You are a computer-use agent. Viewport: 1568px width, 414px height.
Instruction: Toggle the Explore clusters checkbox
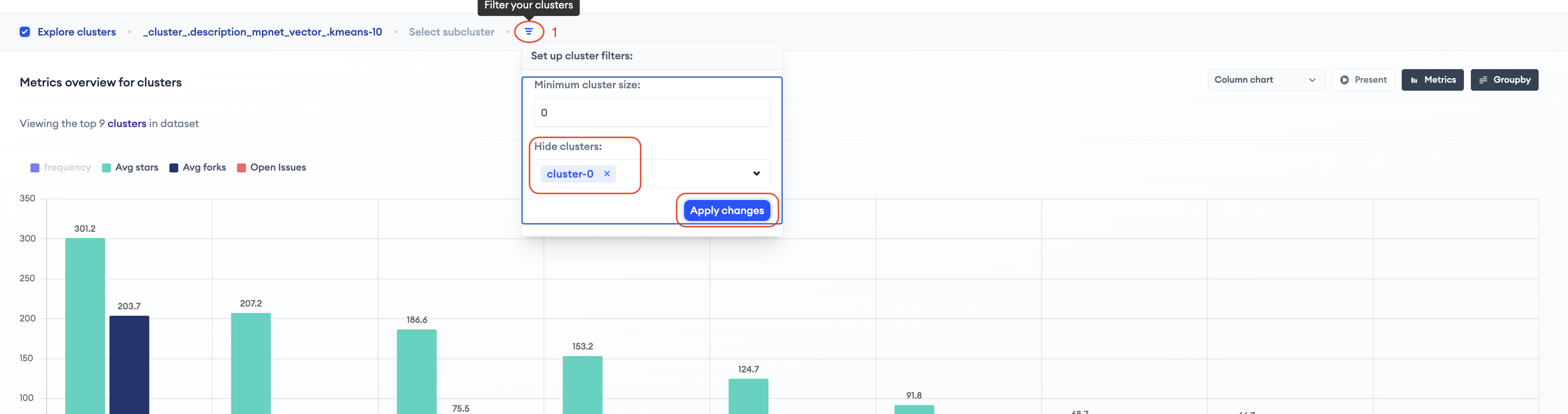point(24,32)
